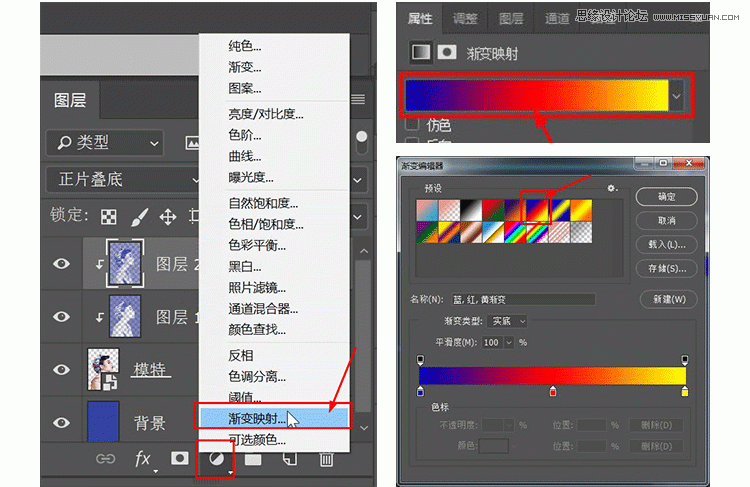Open the 类型 filter dropdown

click(x=105, y=143)
